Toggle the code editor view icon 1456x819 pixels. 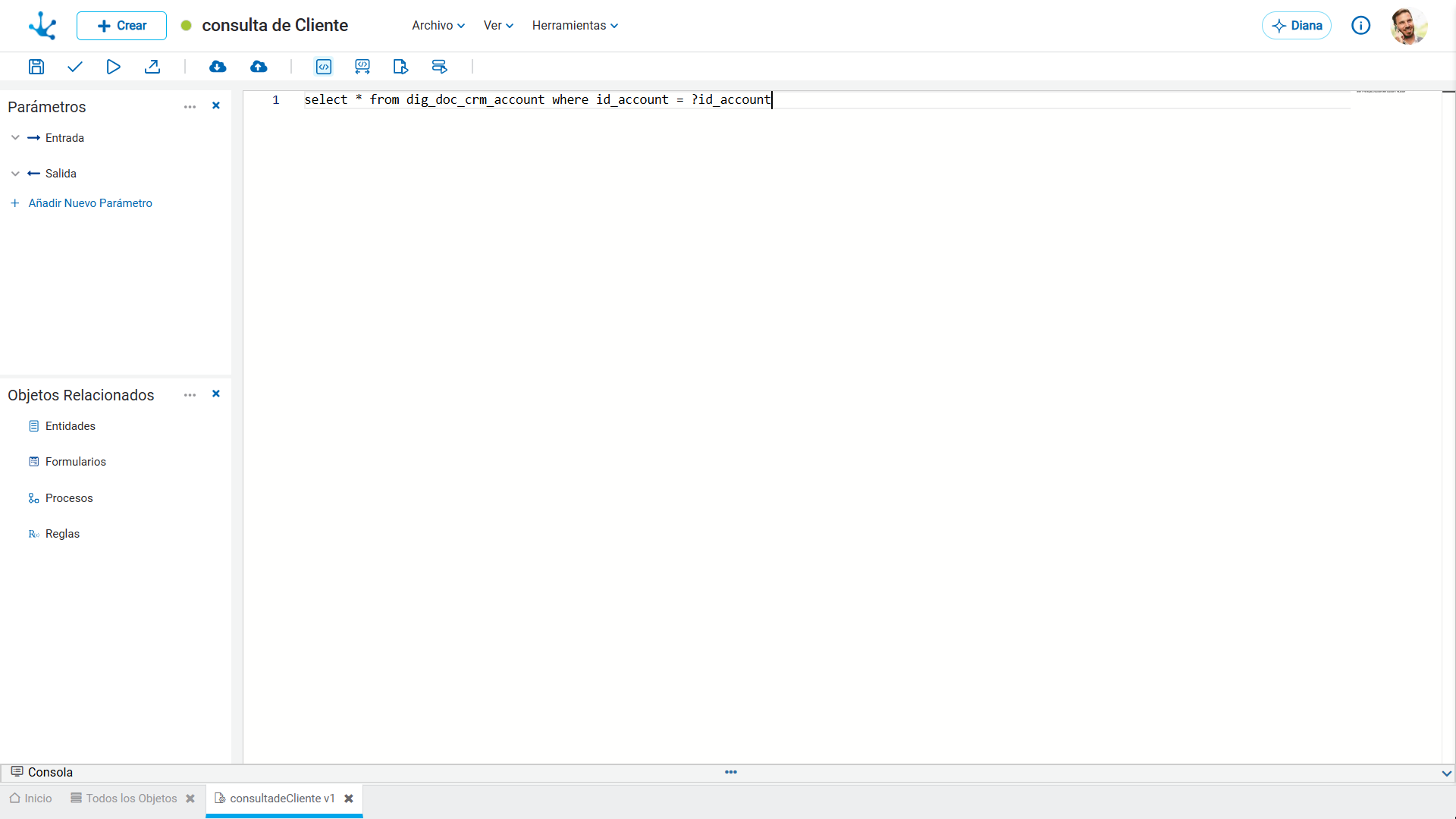tap(324, 67)
